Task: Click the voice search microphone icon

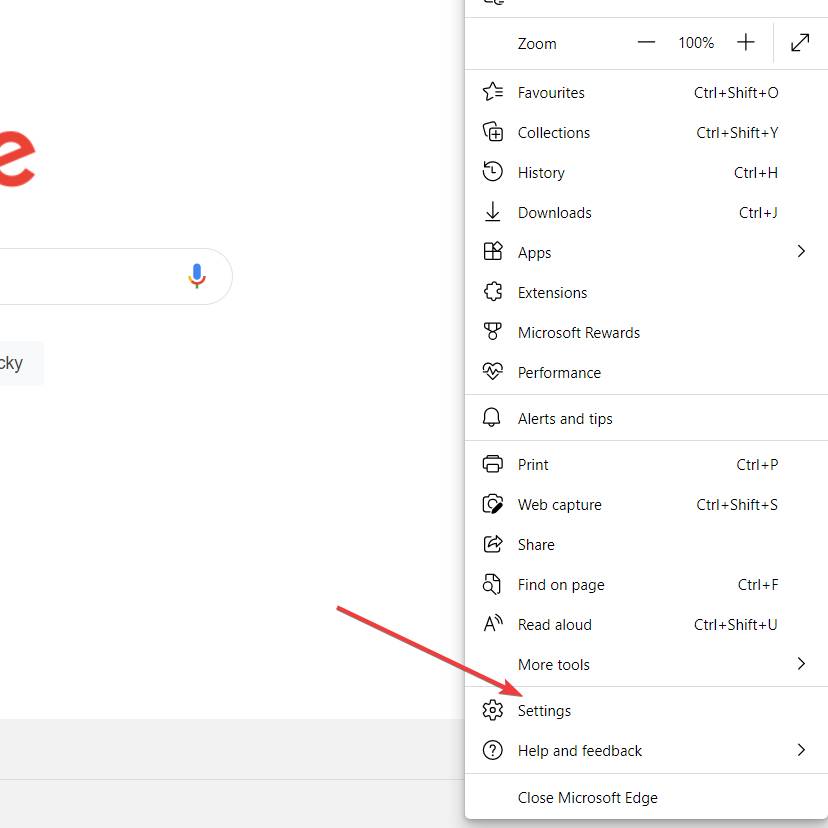Action: pos(197,276)
